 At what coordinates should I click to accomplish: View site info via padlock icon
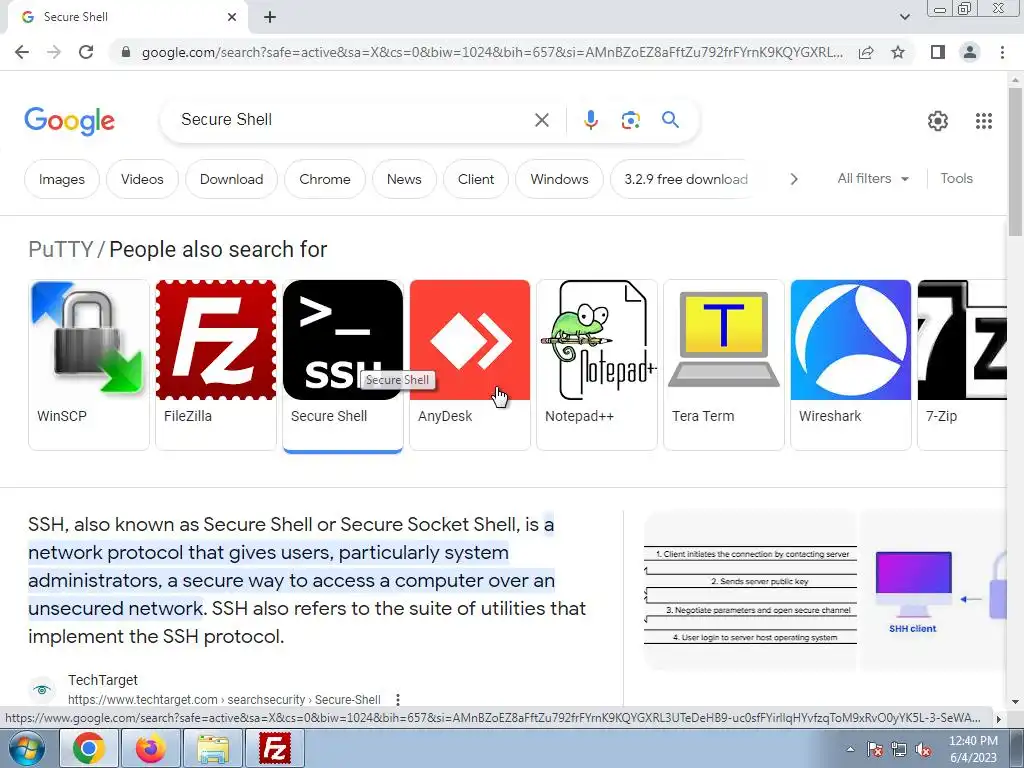126,52
